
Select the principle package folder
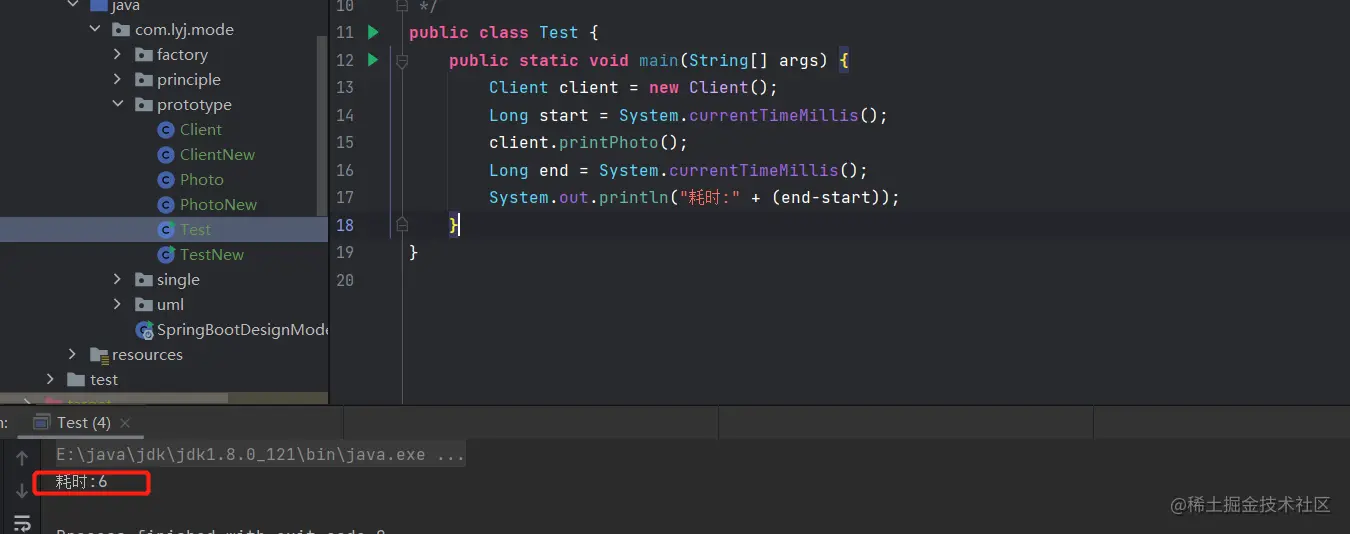(178, 79)
